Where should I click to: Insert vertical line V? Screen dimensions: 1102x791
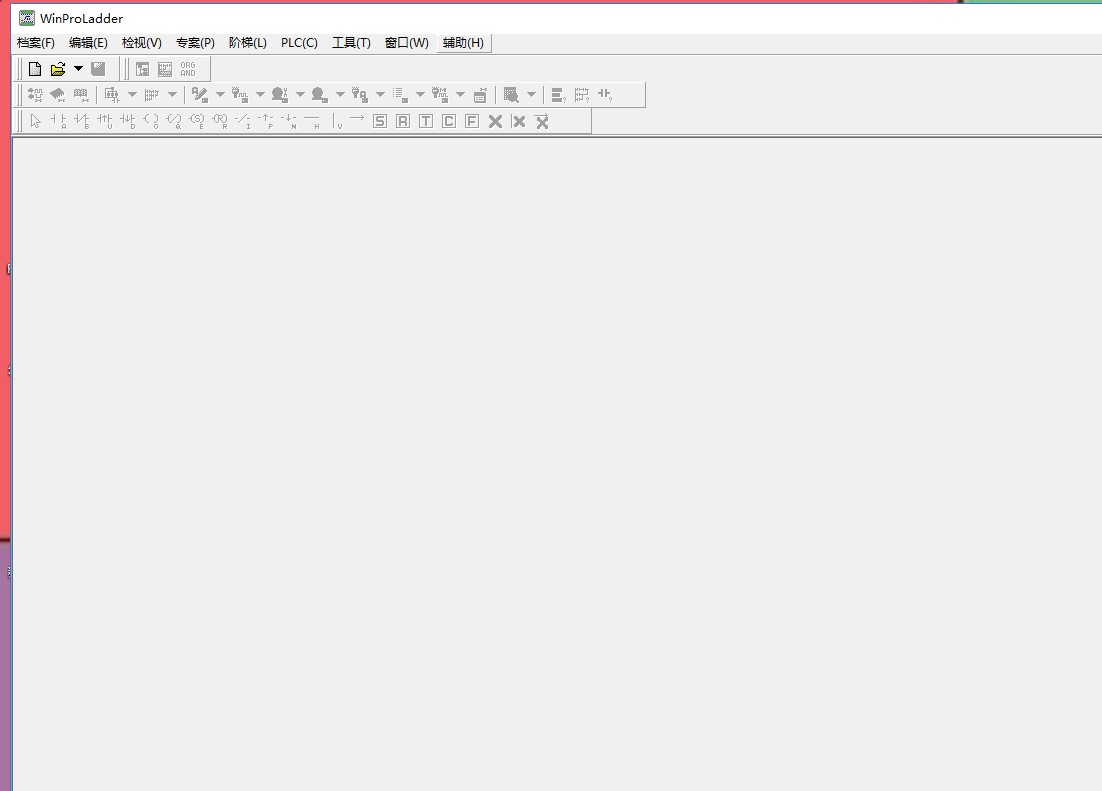[x=338, y=121]
